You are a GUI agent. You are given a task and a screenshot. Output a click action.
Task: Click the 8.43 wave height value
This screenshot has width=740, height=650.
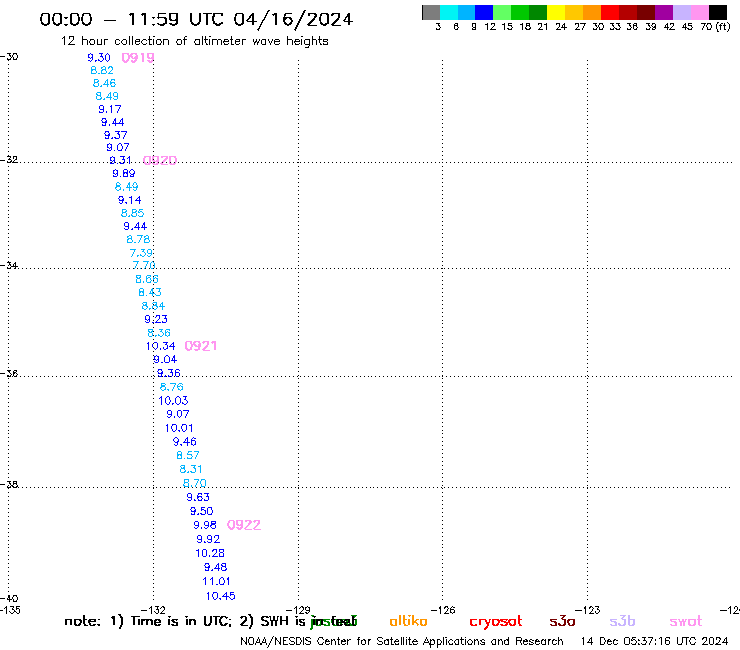click(x=150, y=292)
